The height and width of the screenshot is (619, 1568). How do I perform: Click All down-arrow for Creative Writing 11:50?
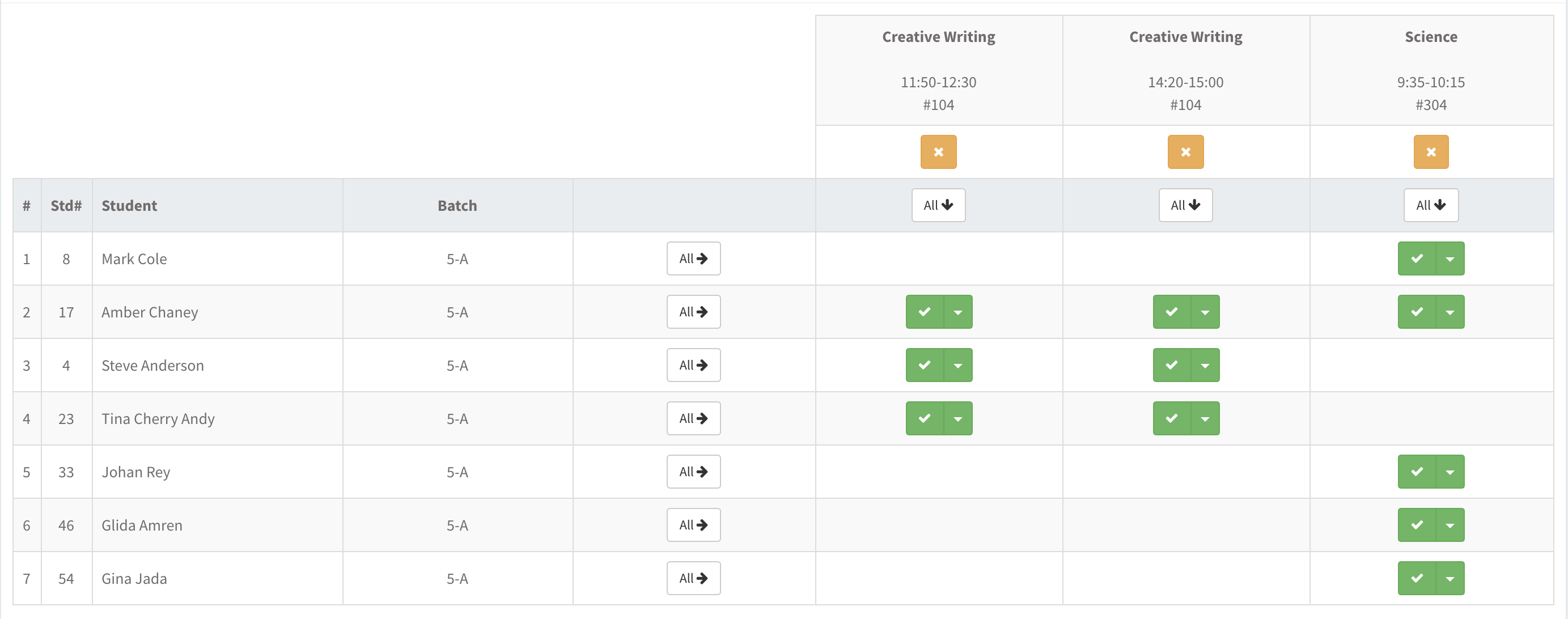[x=938, y=205]
